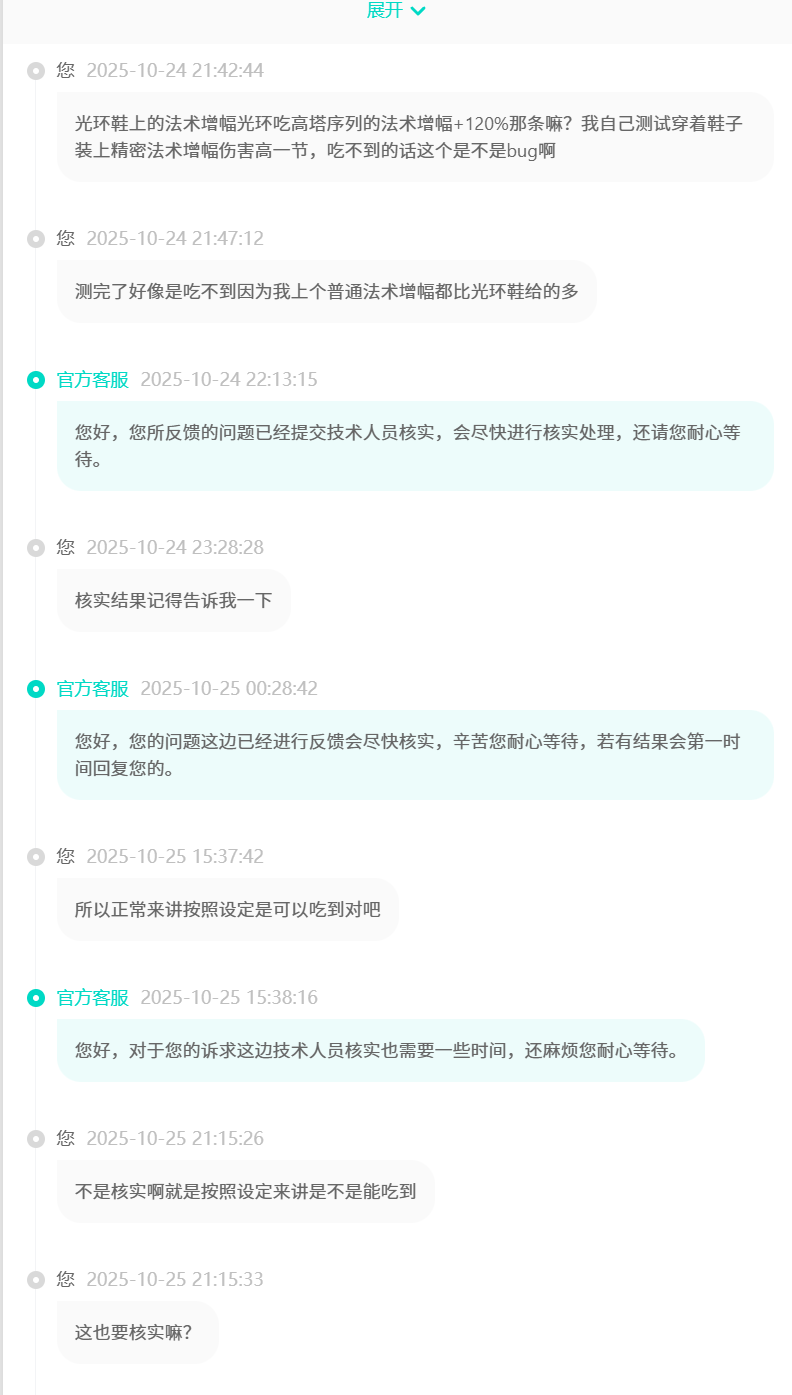Click the 核实结果记得告诉我一下 message bubble
The width and height of the screenshot is (792, 1395).
[x=174, y=600]
